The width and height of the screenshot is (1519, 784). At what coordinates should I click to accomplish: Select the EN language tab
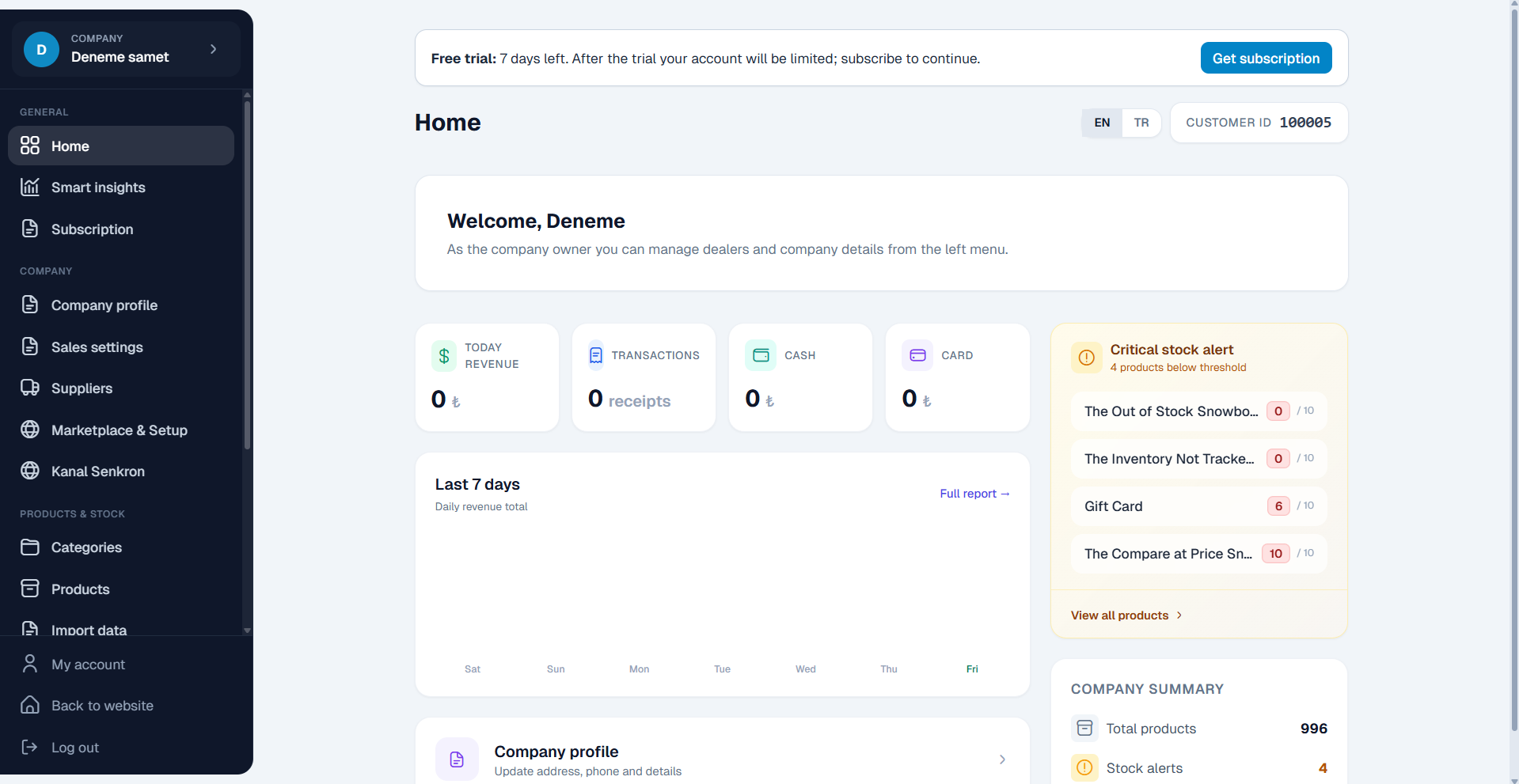tap(1101, 123)
